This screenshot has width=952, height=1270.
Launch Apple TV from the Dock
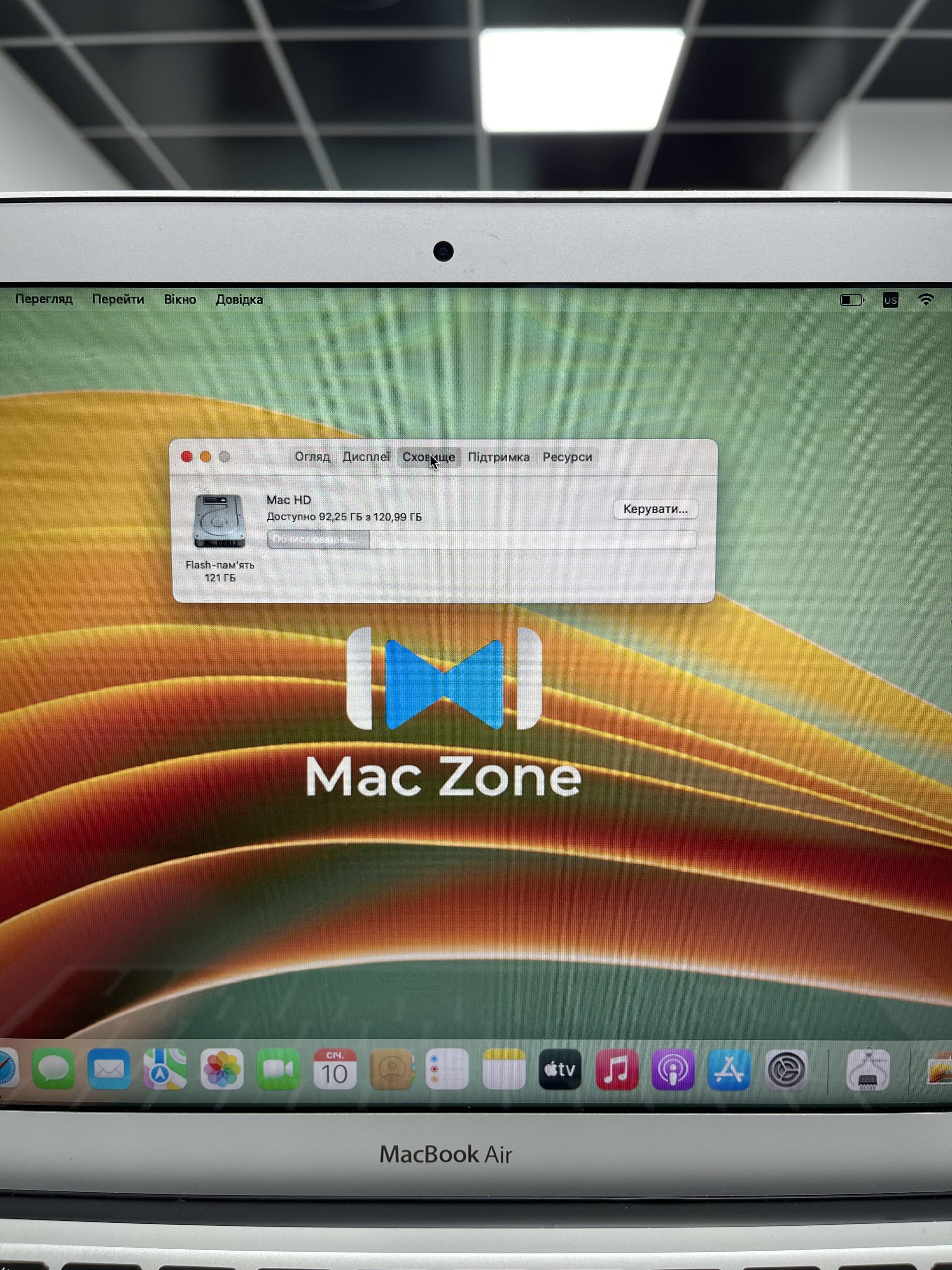[560, 1069]
